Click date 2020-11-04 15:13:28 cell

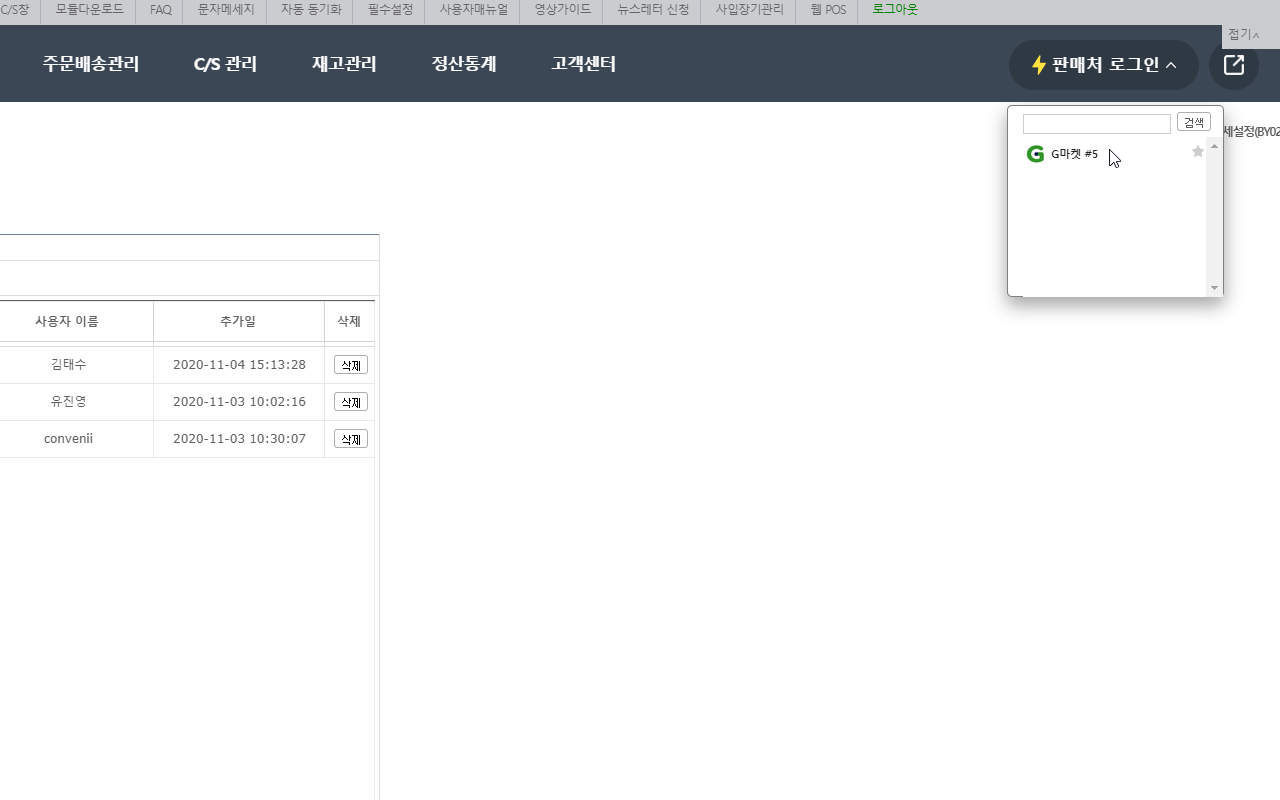click(239, 365)
